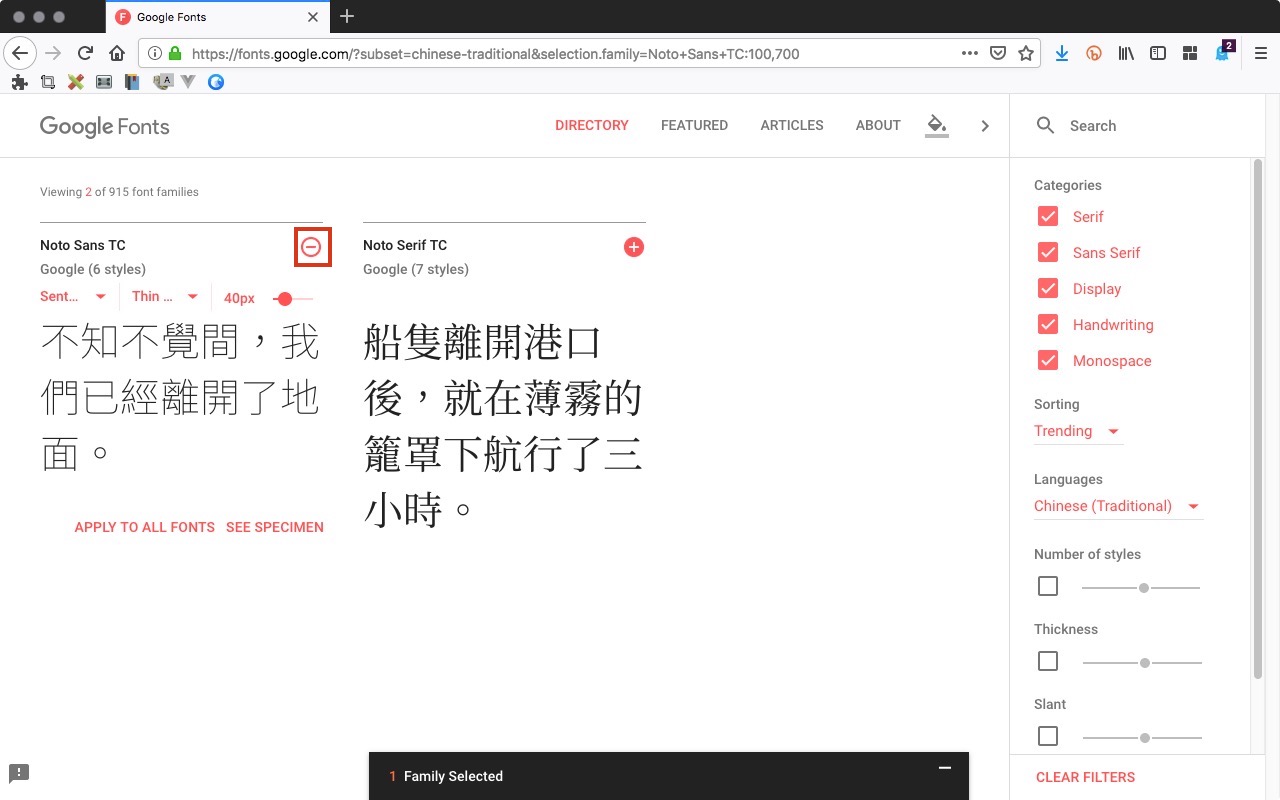This screenshot has width=1280, height=800.
Task: Go back with browser back arrow
Action: [21, 53]
